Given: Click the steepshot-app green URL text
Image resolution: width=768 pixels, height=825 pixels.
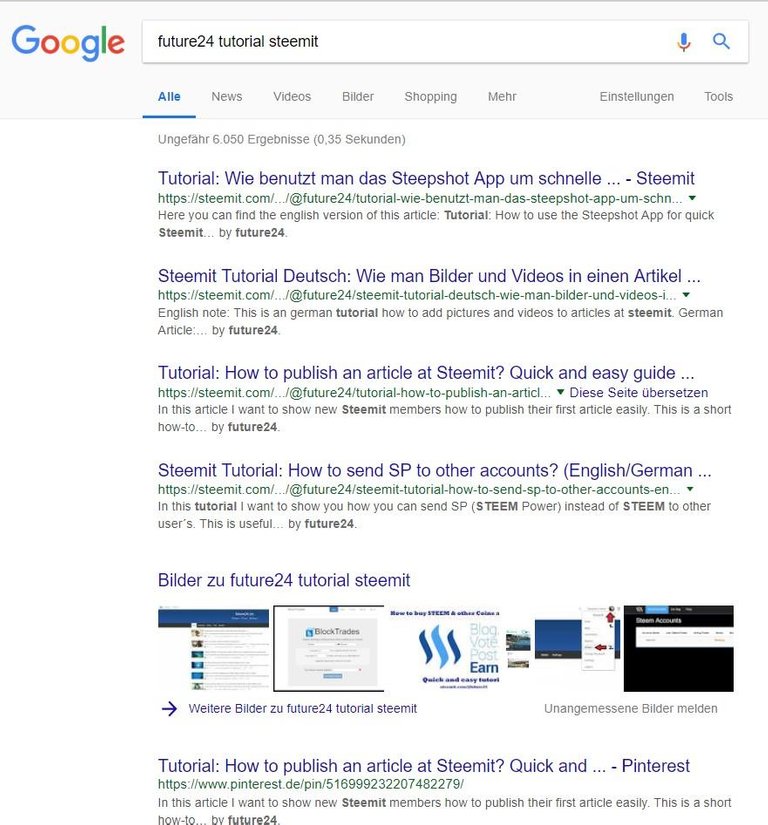Looking at the screenshot, I should tap(420, 198).
